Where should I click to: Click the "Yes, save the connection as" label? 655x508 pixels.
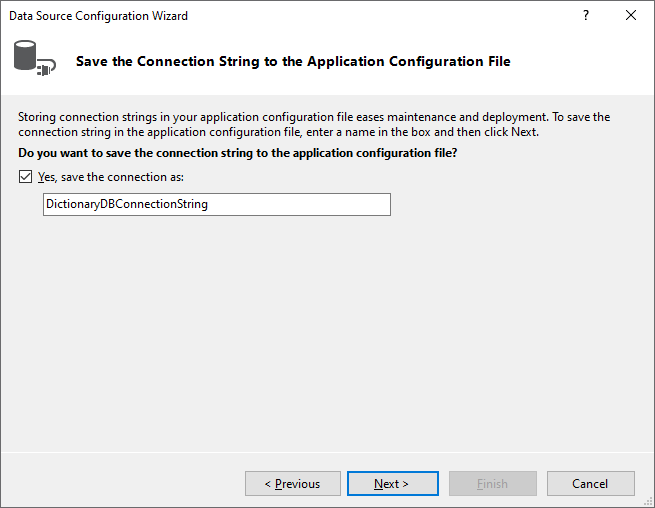point(111,177)
